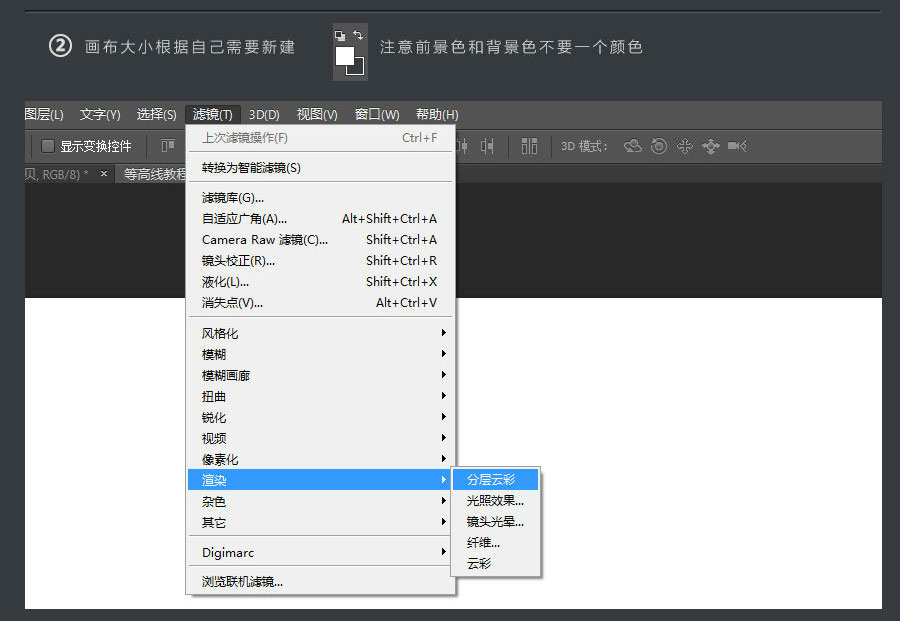Select 分层云彩 in the render submenu
Image resolution: width=900 pixels, height=621 pixels.
[495, 479]
